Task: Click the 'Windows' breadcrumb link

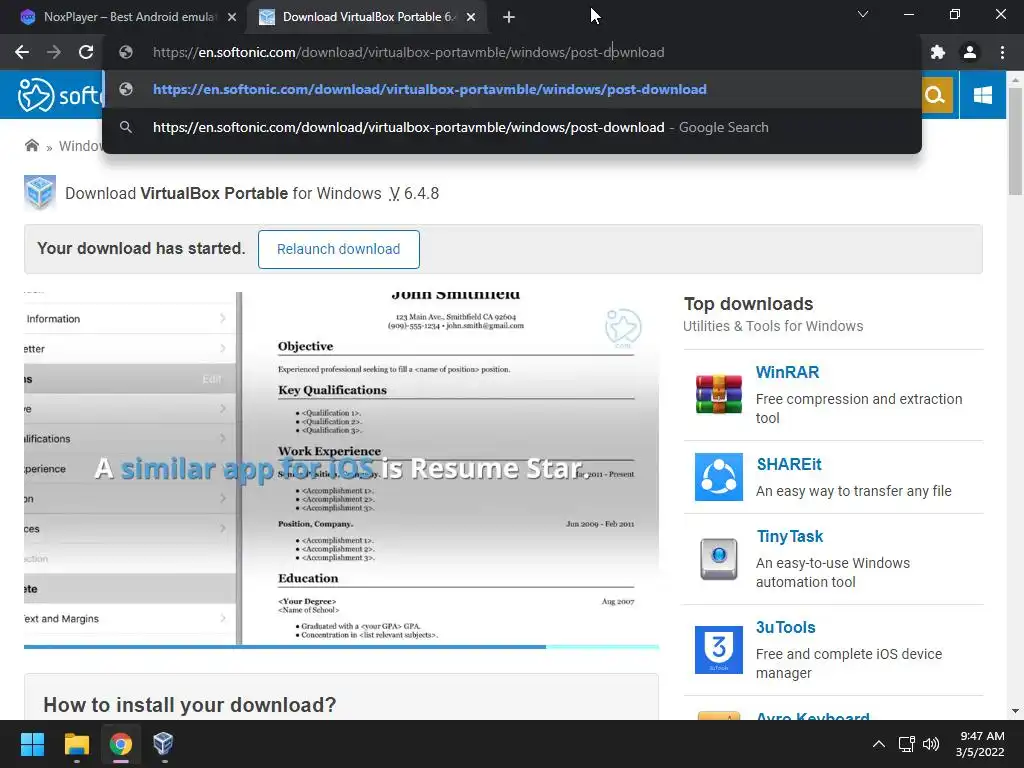Action: [x=81, y=146]
